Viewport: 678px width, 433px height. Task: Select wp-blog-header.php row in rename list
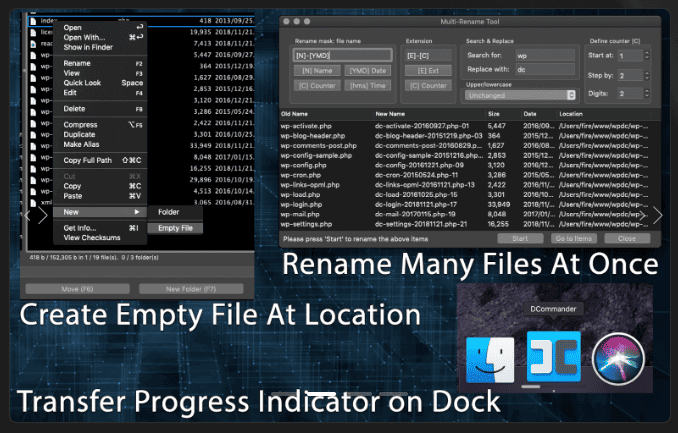[x=470, y=136]
